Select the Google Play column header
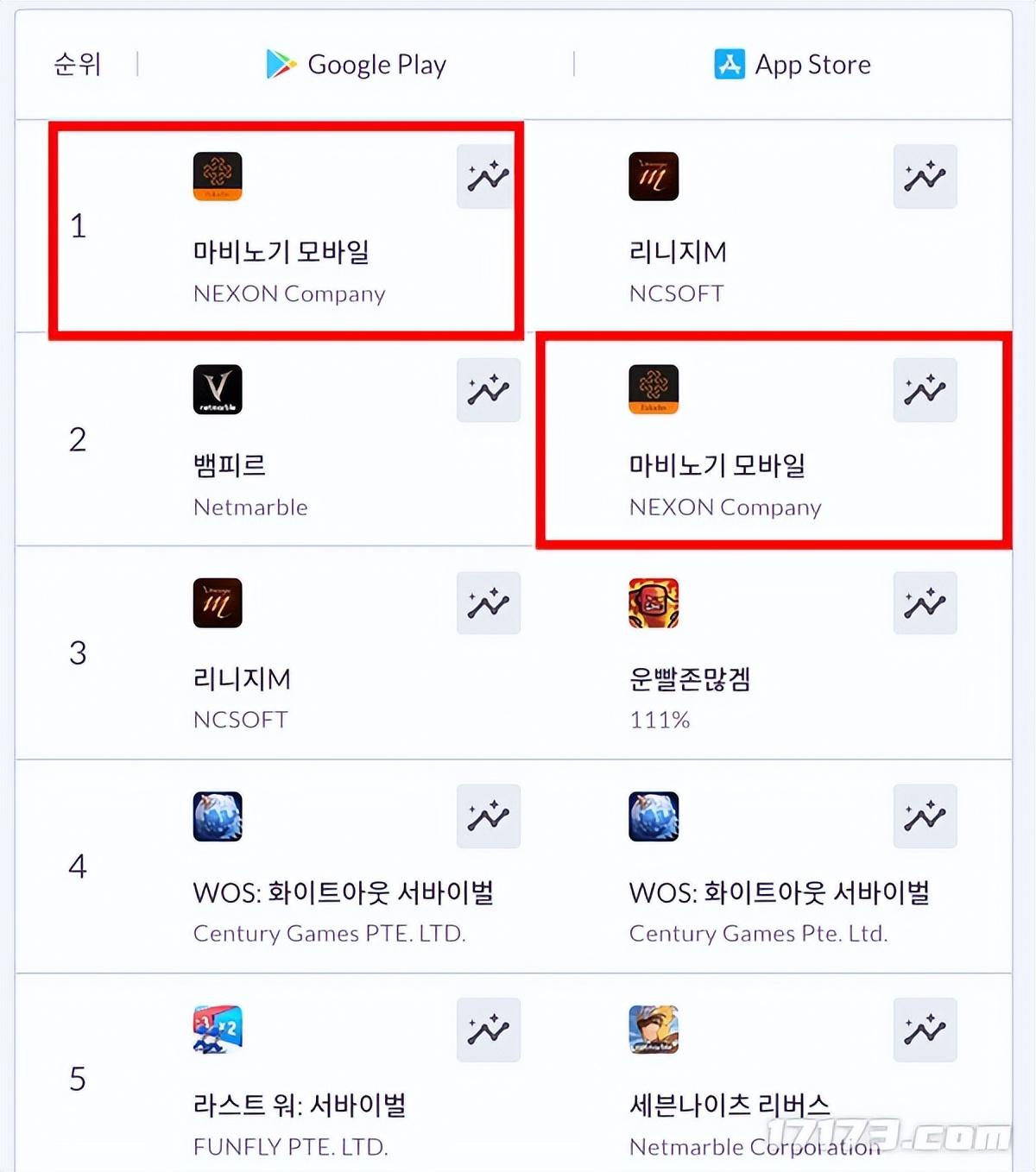The image size is (1036, 1172). coord(356,64)
